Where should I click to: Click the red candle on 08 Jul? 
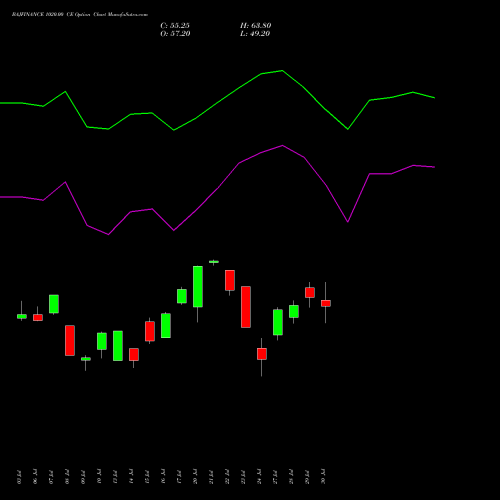click(x=70, y=340)
